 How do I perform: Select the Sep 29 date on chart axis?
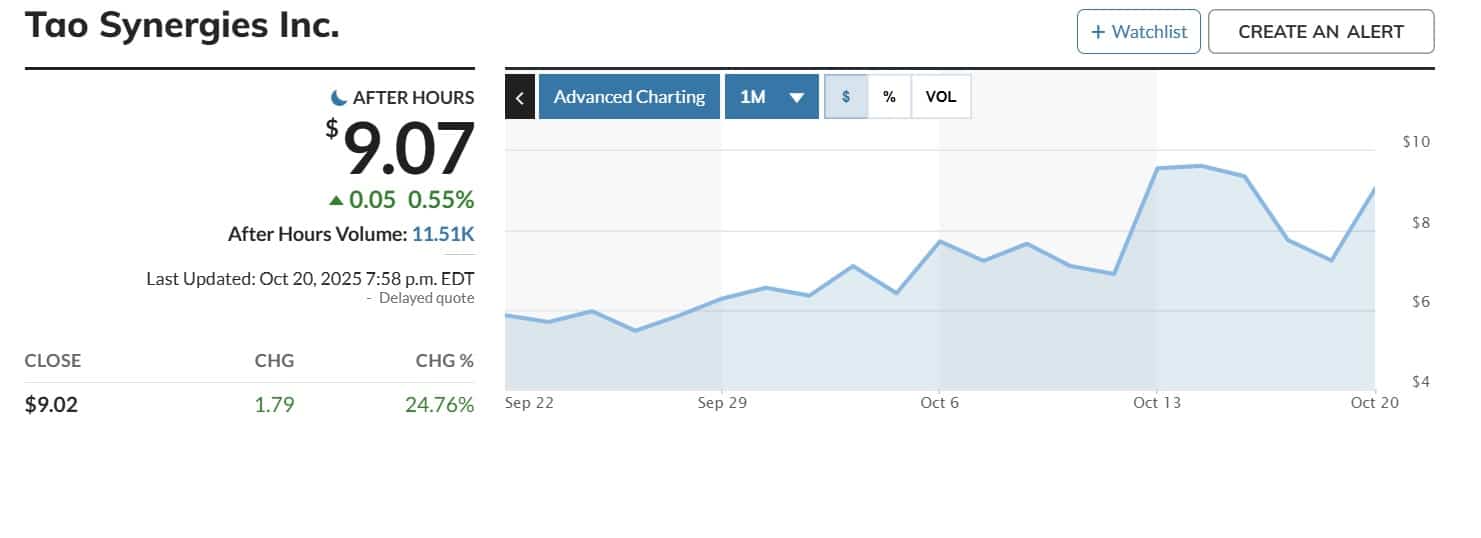pos(722,403)
